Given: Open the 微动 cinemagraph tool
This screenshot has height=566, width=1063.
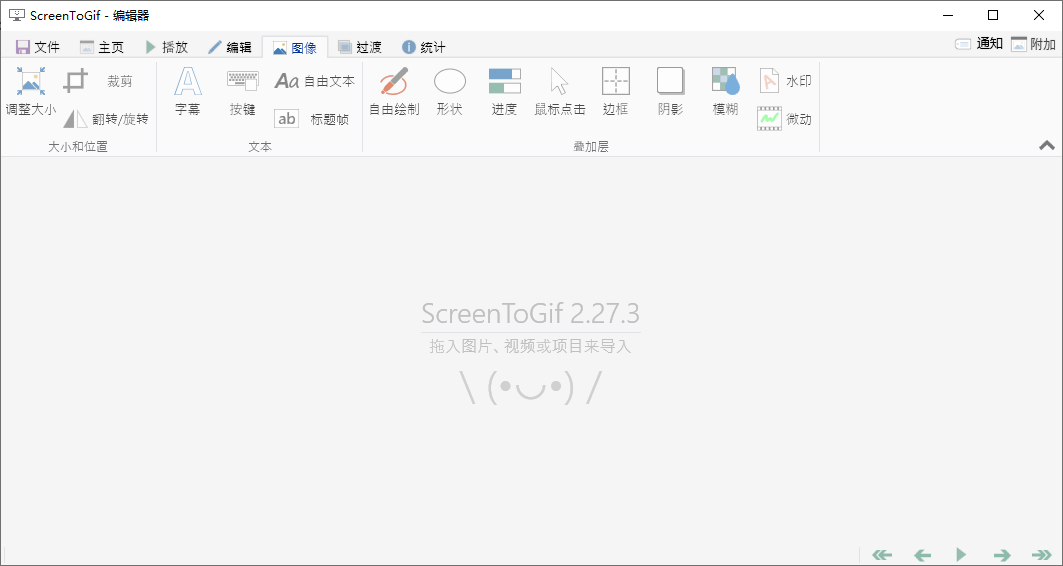Looking at the screenshot, I should click(785, 119).
